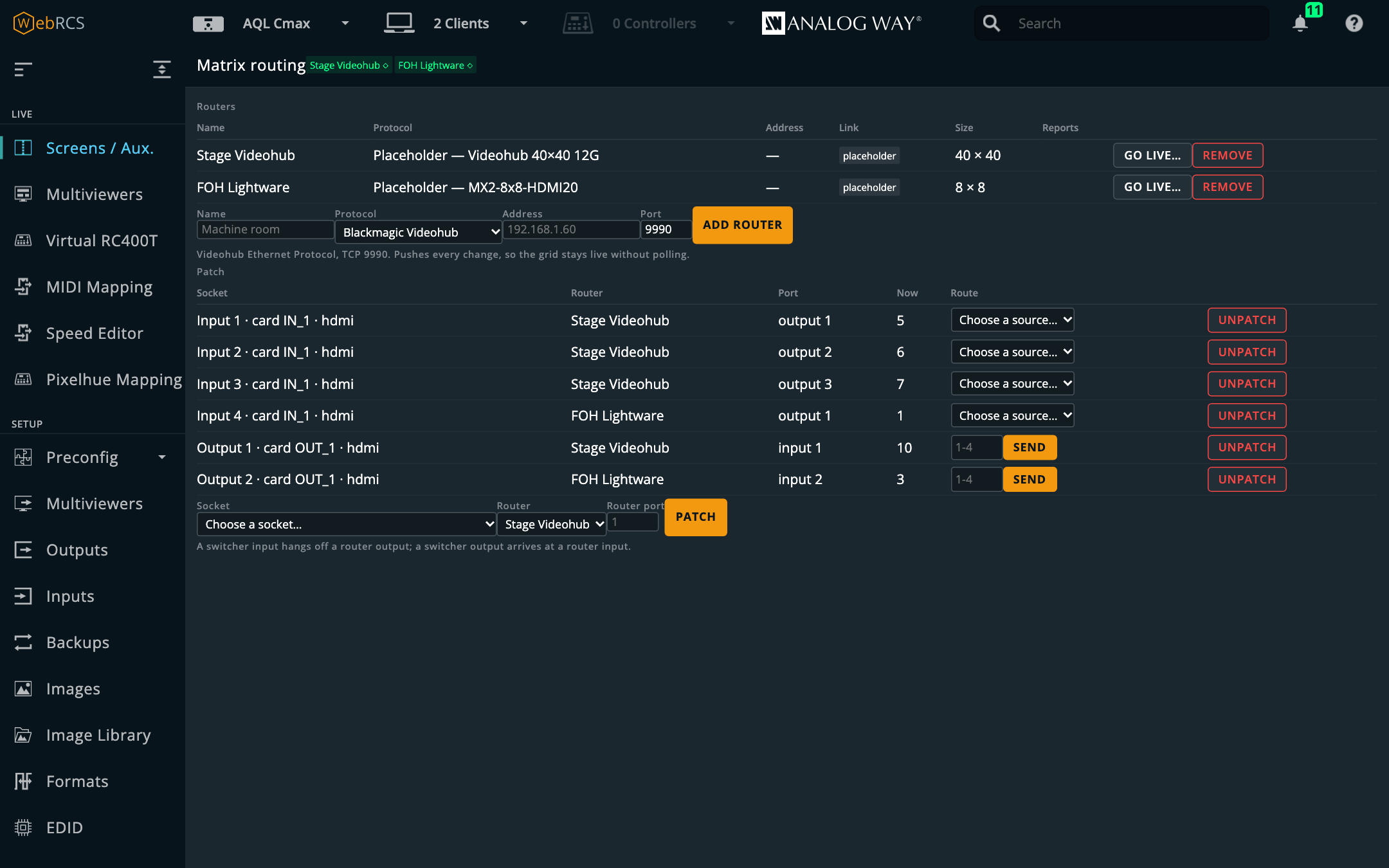Open the notifications bell icon
1389x868 pixels.
1300,24
